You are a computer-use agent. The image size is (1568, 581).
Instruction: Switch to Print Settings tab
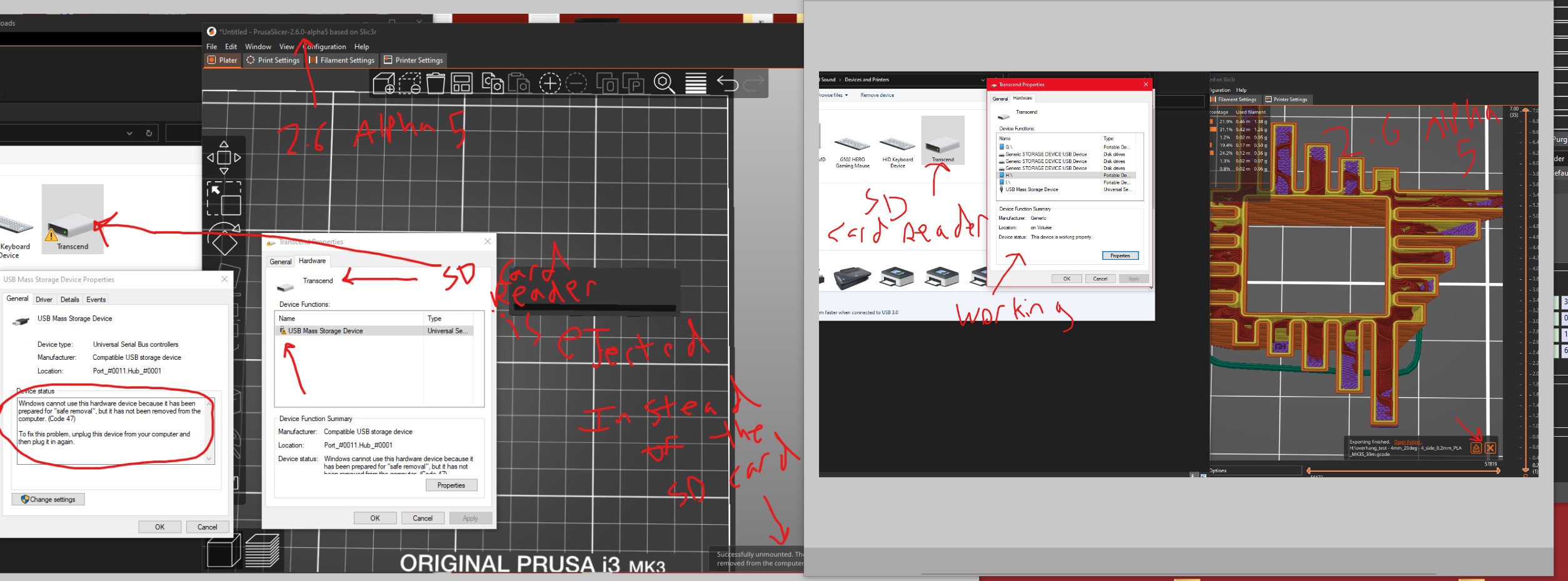coord(273,61)
